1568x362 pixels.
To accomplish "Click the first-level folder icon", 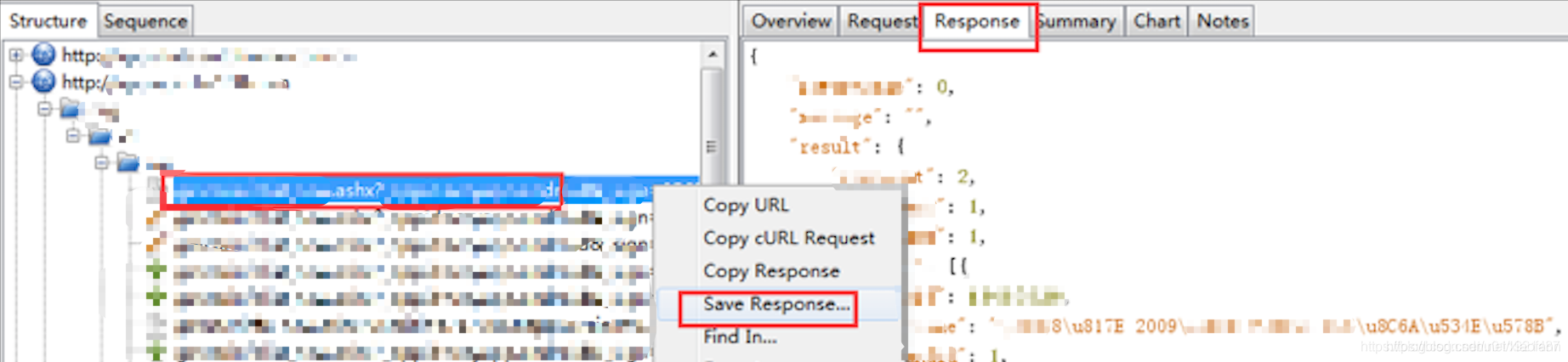I will 71,109.
